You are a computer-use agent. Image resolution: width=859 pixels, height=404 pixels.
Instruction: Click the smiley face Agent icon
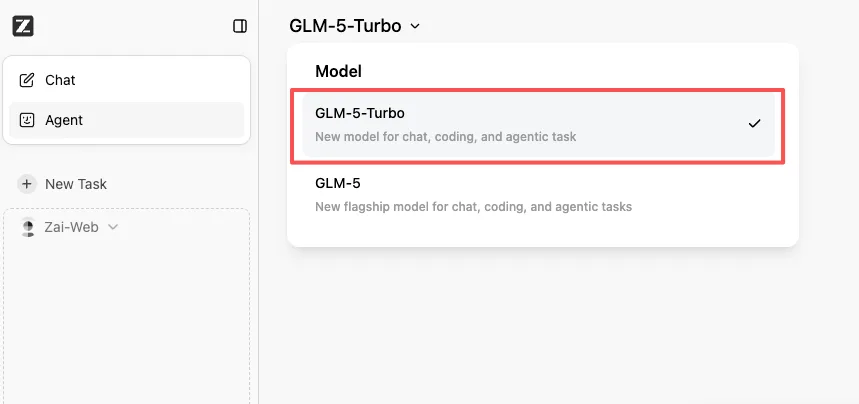point(26,120)
